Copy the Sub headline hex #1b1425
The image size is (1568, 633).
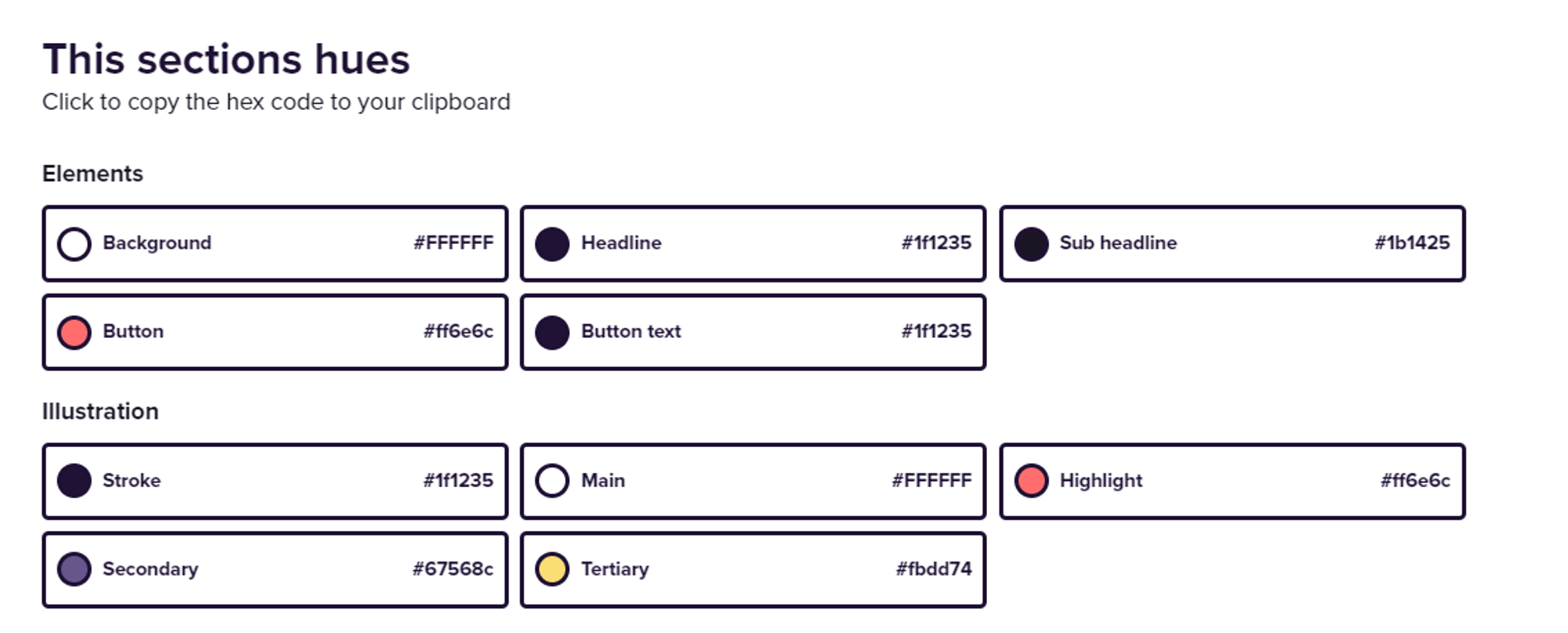1412,243
